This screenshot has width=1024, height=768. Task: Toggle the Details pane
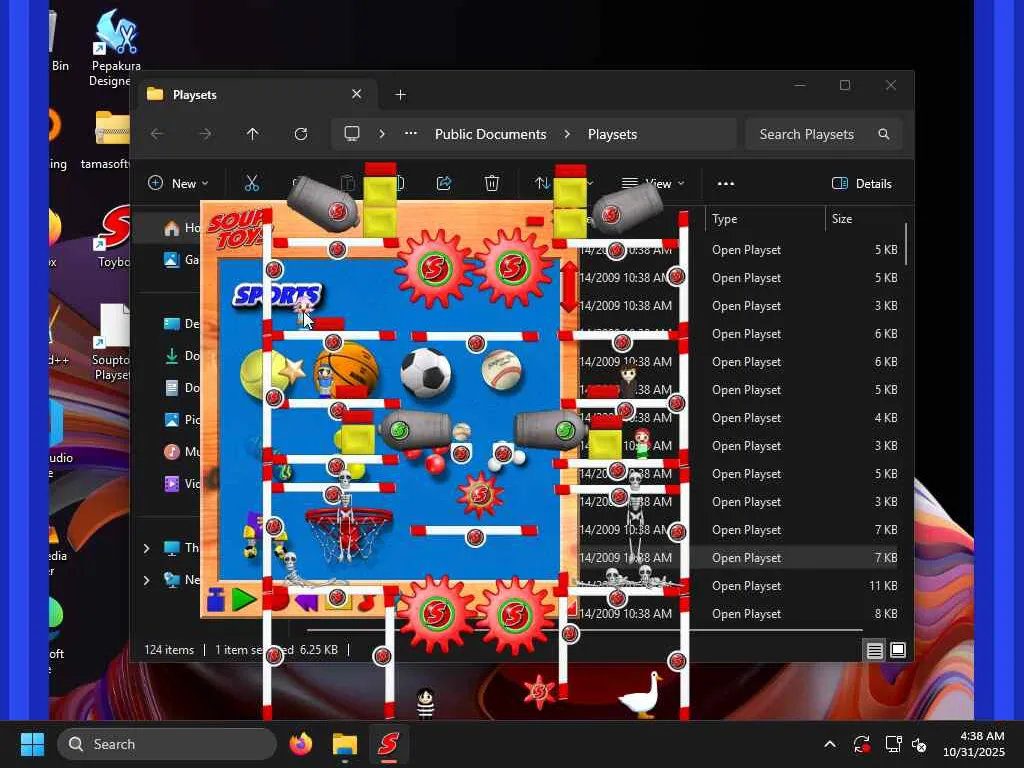(861, 184)
